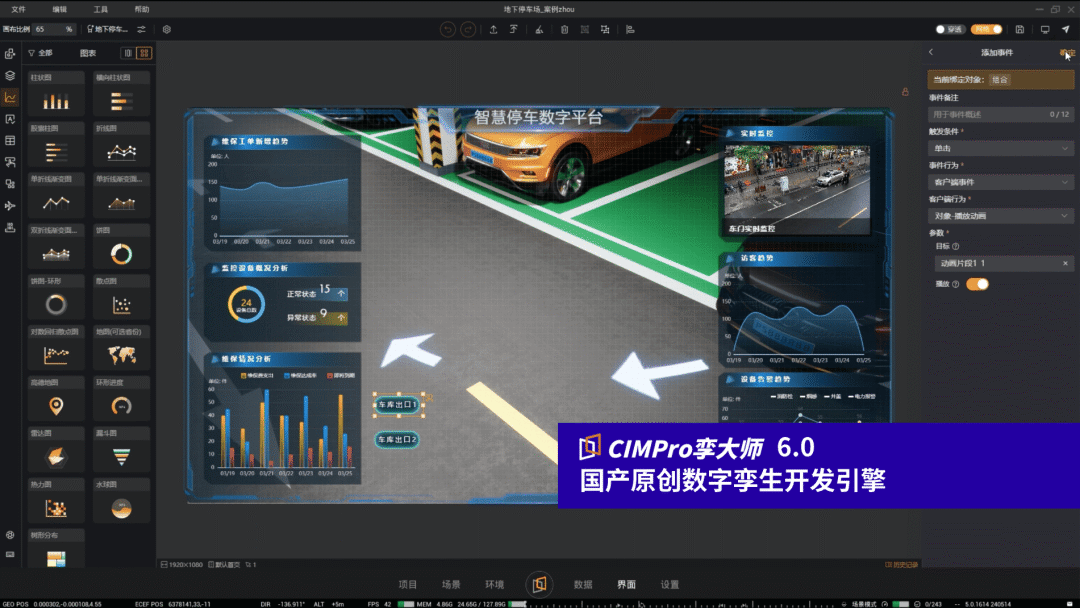Select the 车库出口1 button on canvas
Image resolution: width=1080 pixels, height=608 pixels.
[398, 404]
